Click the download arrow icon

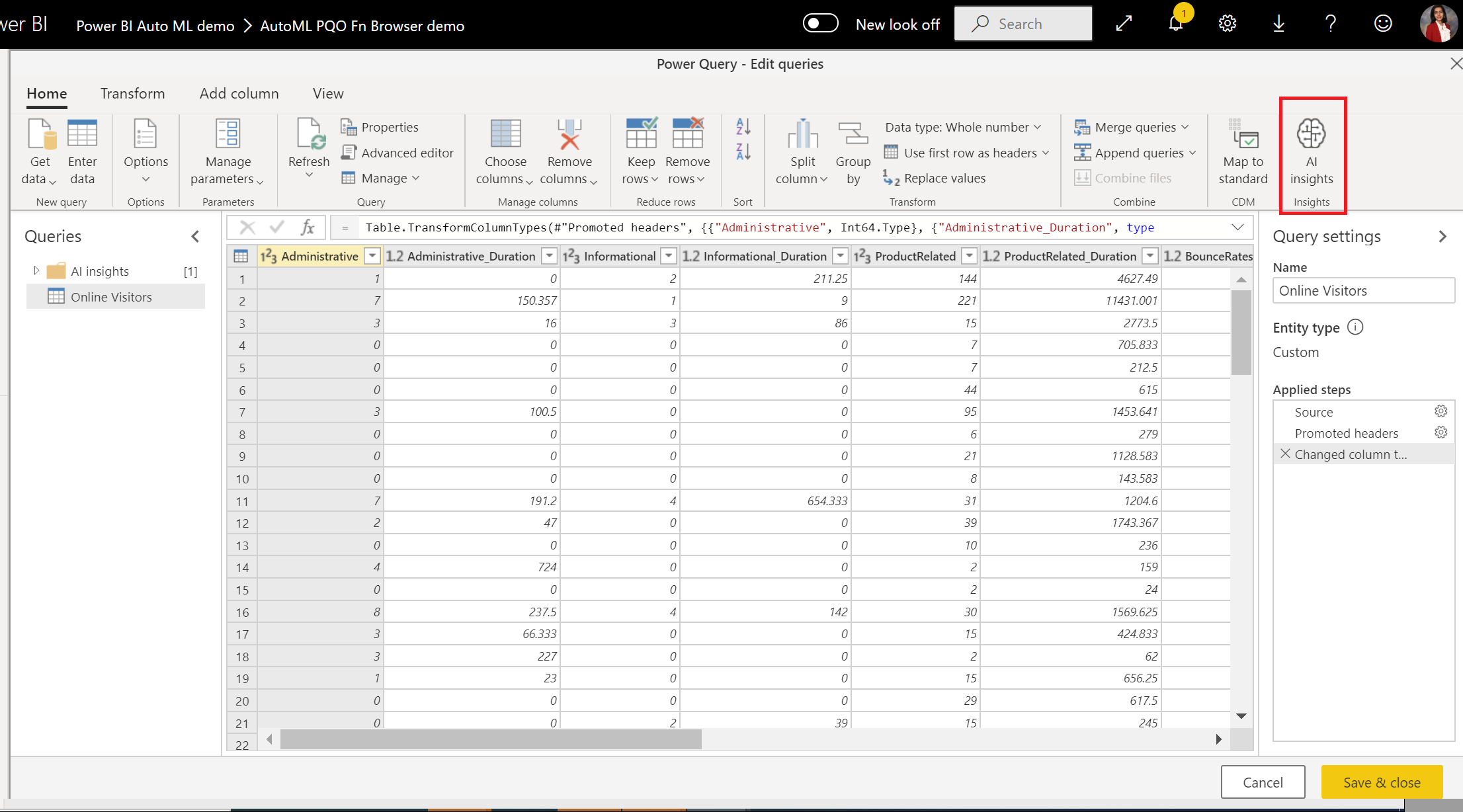click(x=1279, y=24)
